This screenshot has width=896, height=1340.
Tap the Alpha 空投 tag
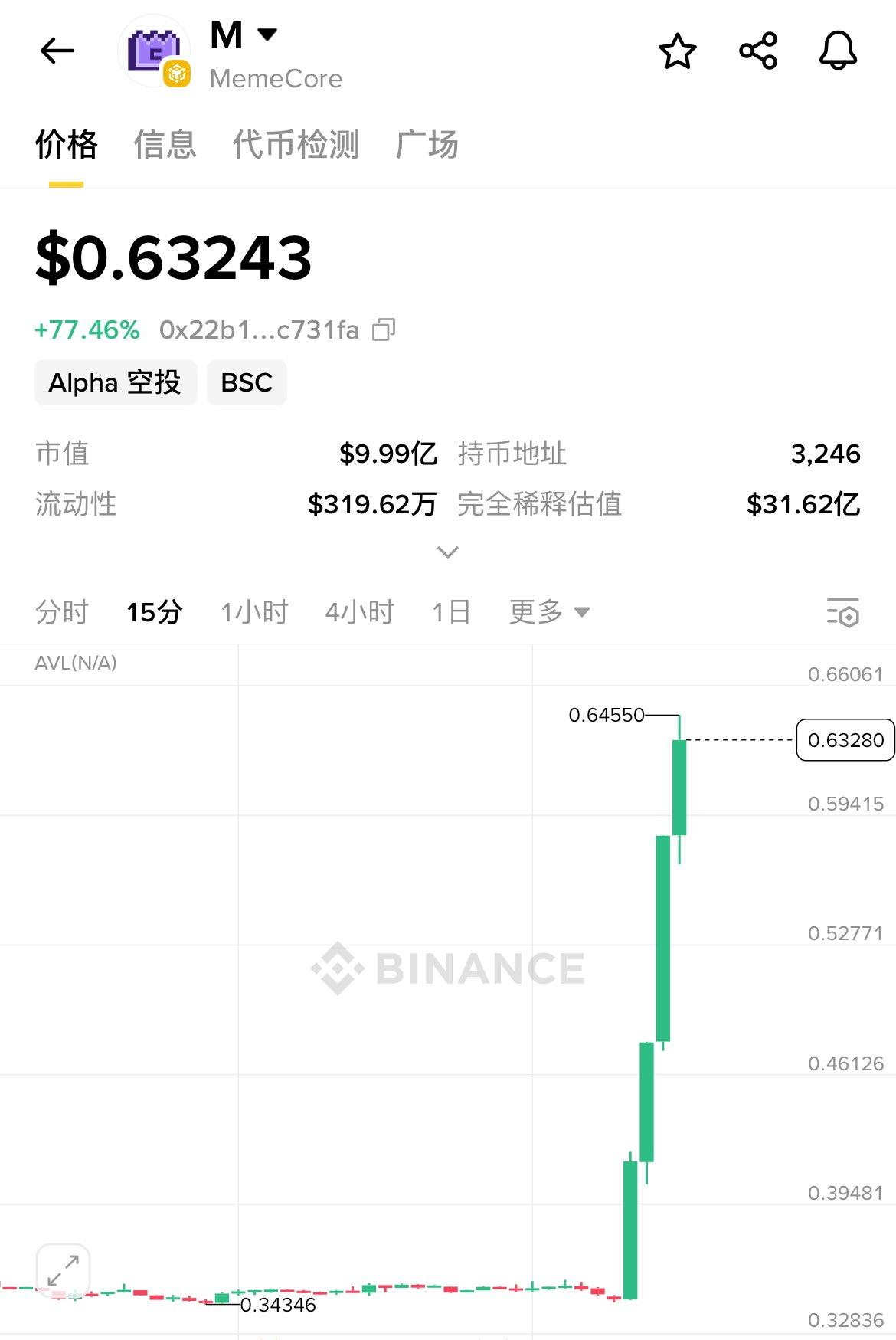(x=115, y=382)
